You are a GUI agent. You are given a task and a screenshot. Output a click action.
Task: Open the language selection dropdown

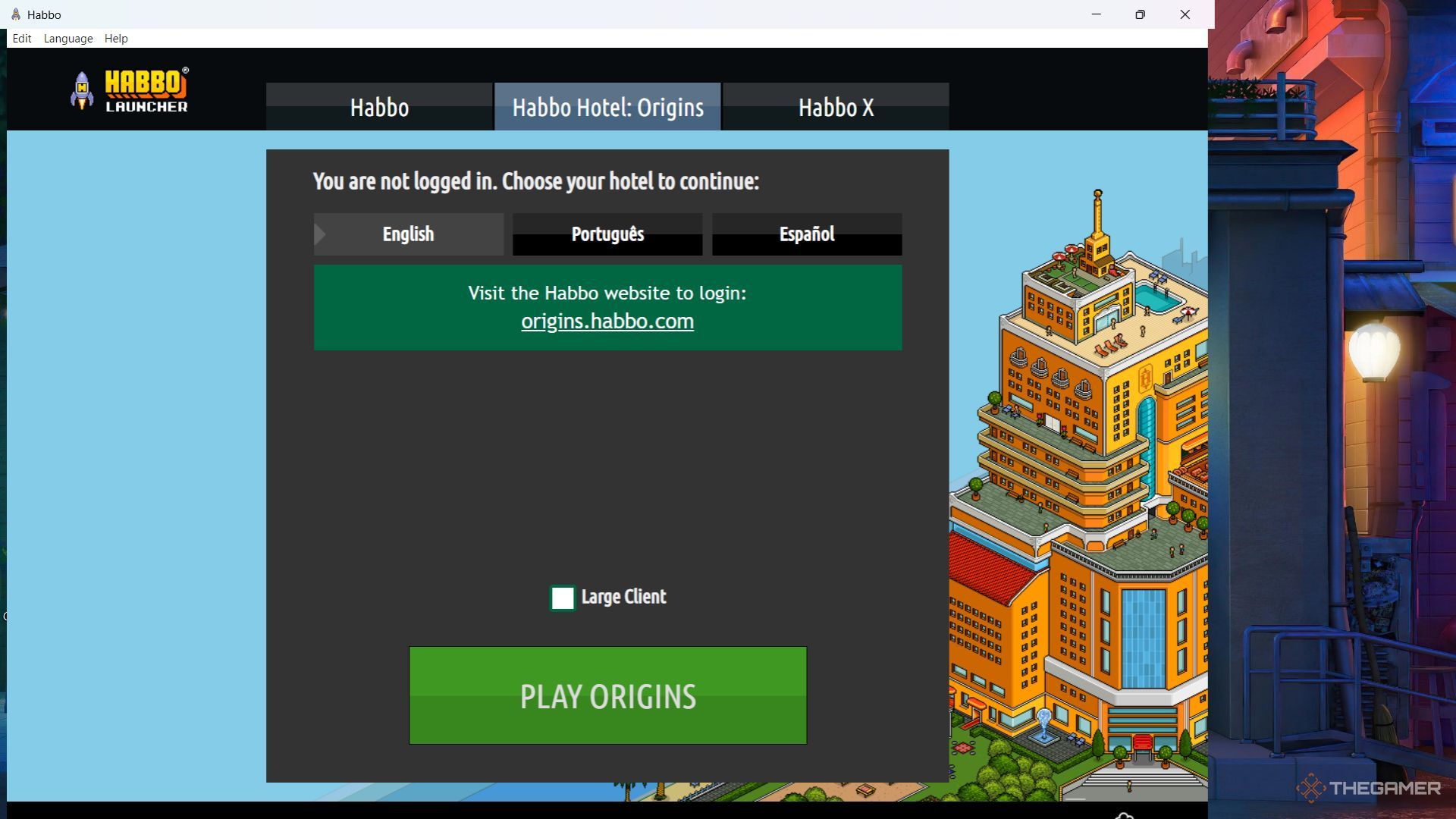coord(68,38)
